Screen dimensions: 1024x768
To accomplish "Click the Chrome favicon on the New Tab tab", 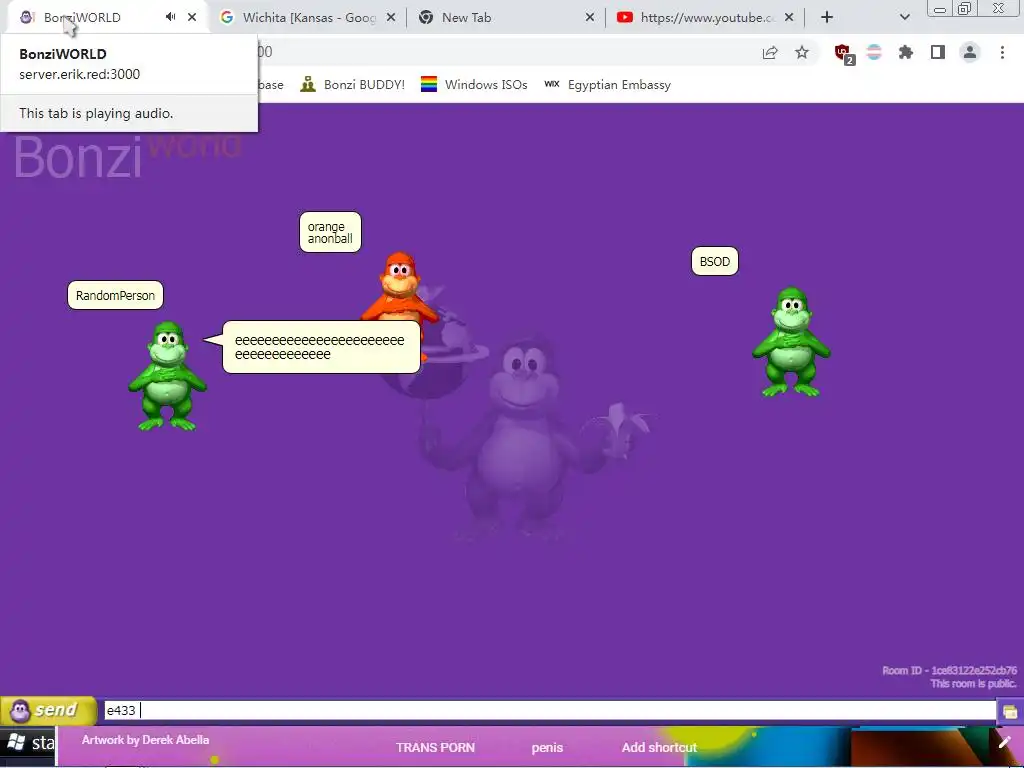I will 426,18.
